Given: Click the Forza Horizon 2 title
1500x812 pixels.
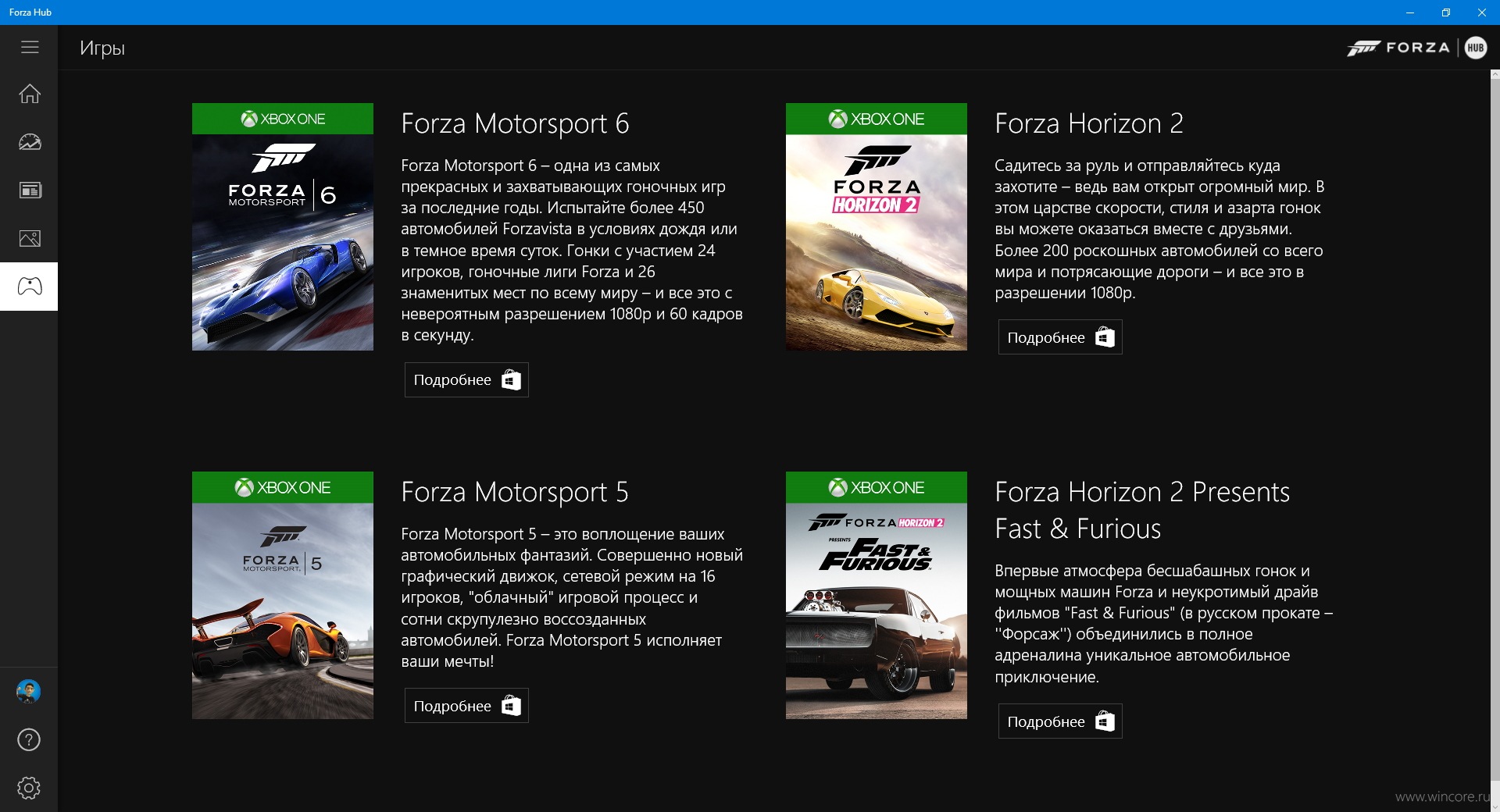Looking at the screenshot, I should 1089,123.
